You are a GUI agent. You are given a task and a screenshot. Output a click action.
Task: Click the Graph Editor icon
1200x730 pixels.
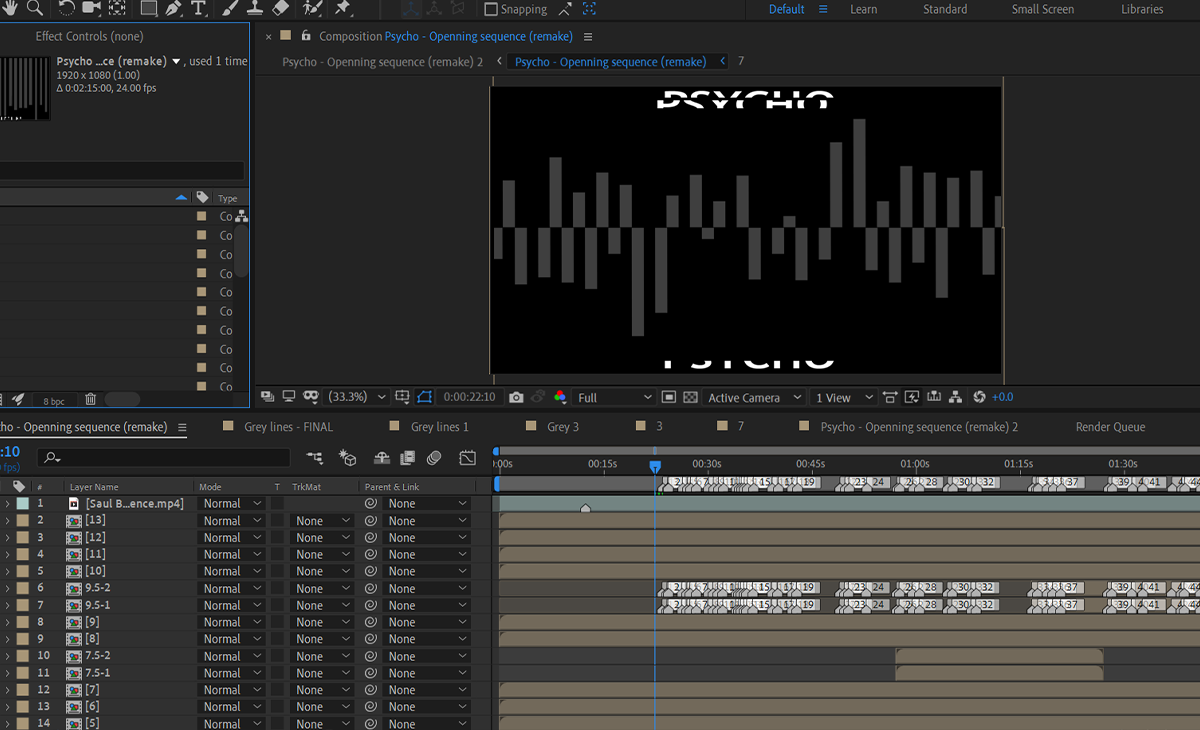[x=468, y=458]
